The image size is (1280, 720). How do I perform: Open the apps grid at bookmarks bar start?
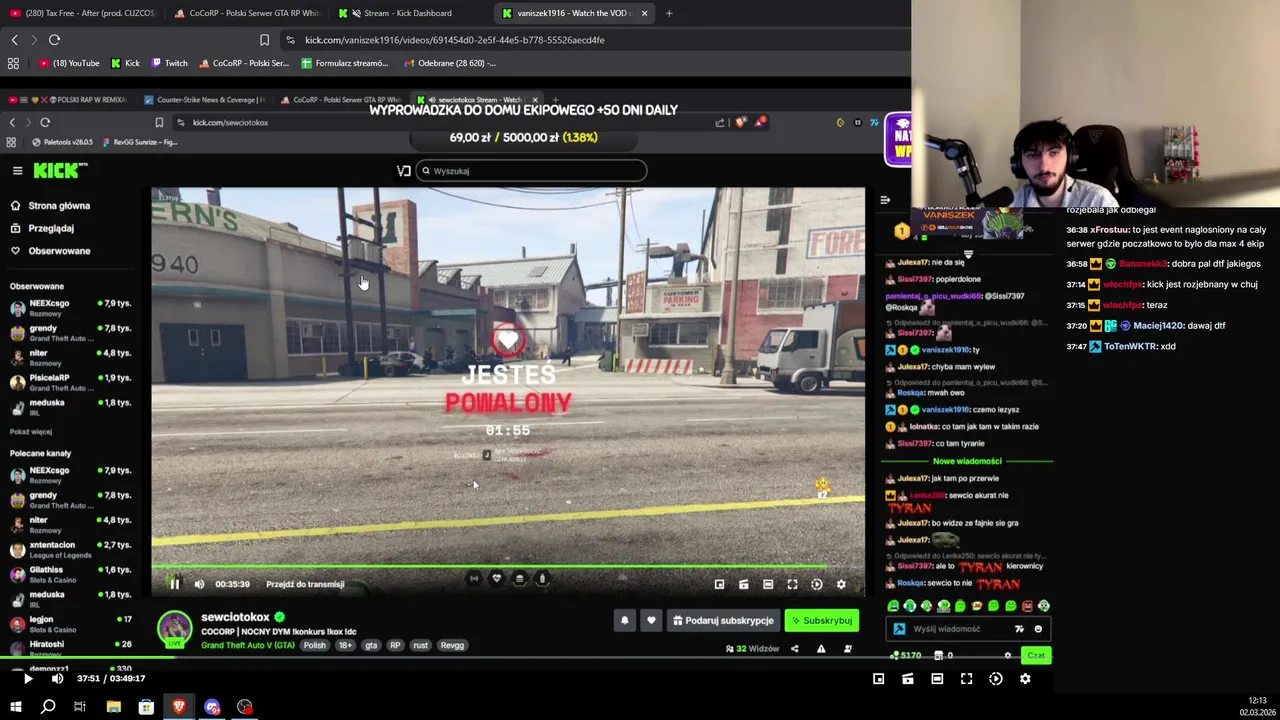[x=13, y=63]
